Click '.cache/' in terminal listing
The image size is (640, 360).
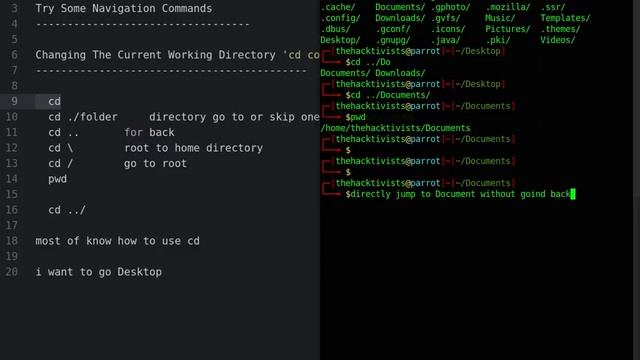pos(338,7)
